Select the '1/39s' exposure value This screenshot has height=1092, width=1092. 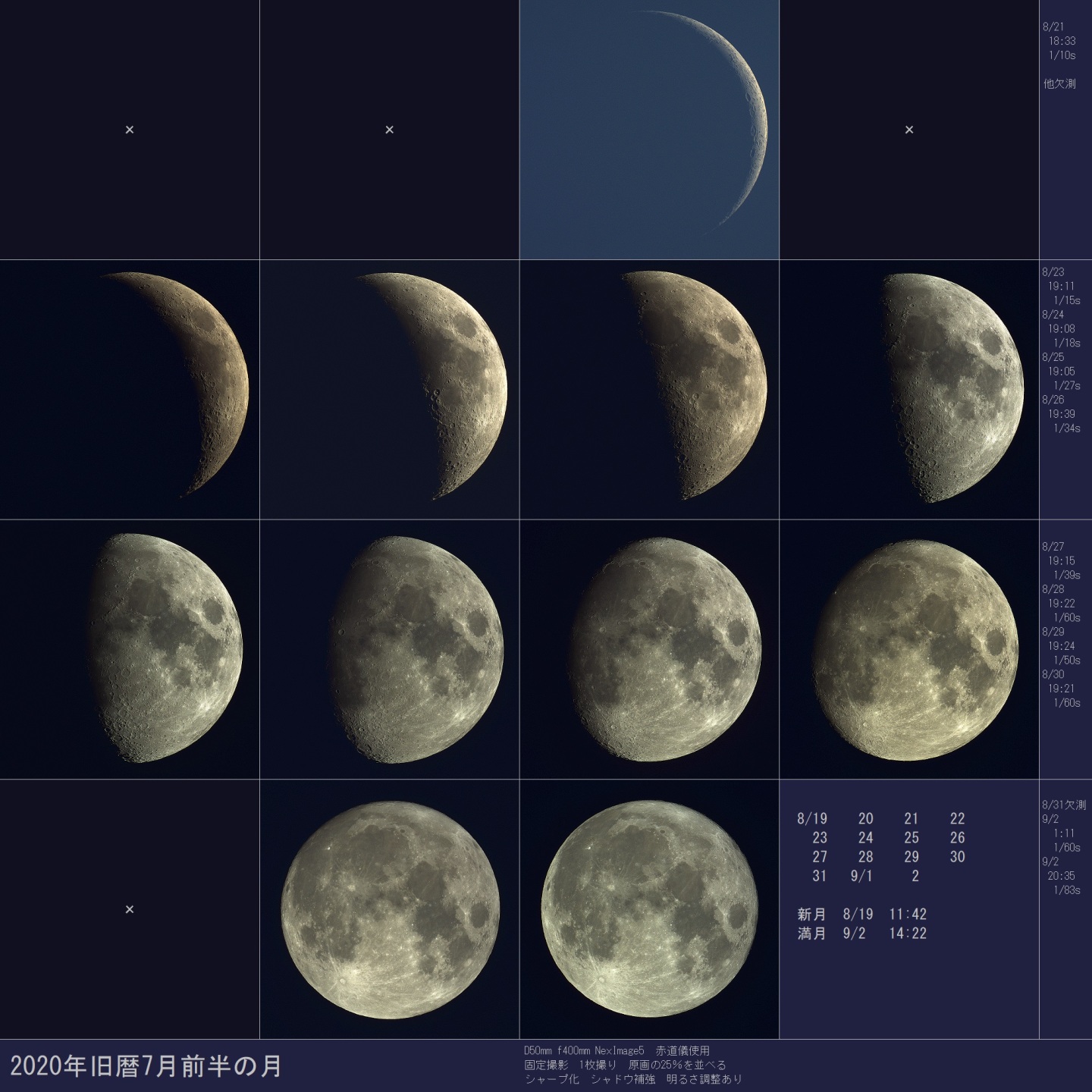click(1067, 576)
